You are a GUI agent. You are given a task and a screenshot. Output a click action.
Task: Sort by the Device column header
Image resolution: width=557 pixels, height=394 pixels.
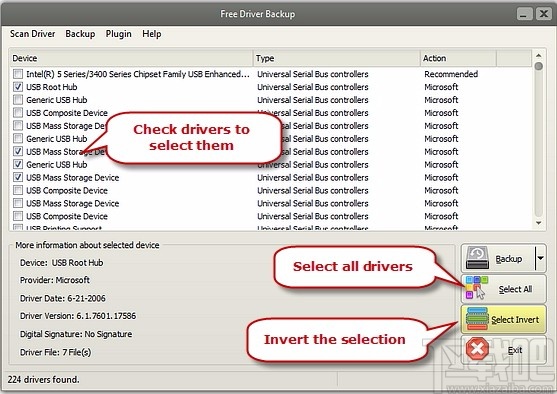[131, 58]
